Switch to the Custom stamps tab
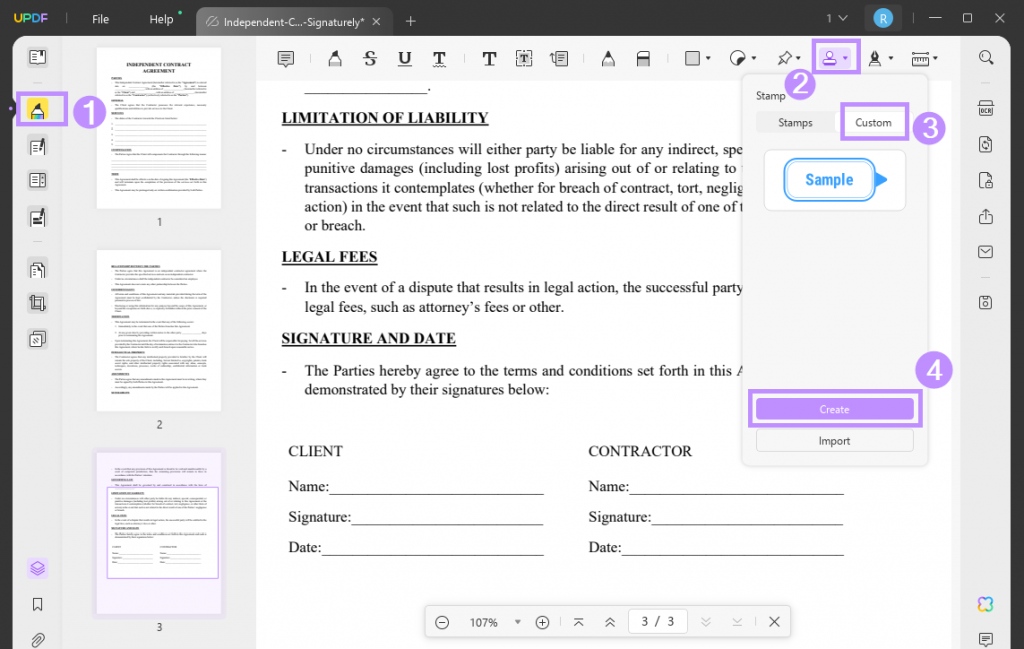The image size is (1024, 649). click(873, 122)
